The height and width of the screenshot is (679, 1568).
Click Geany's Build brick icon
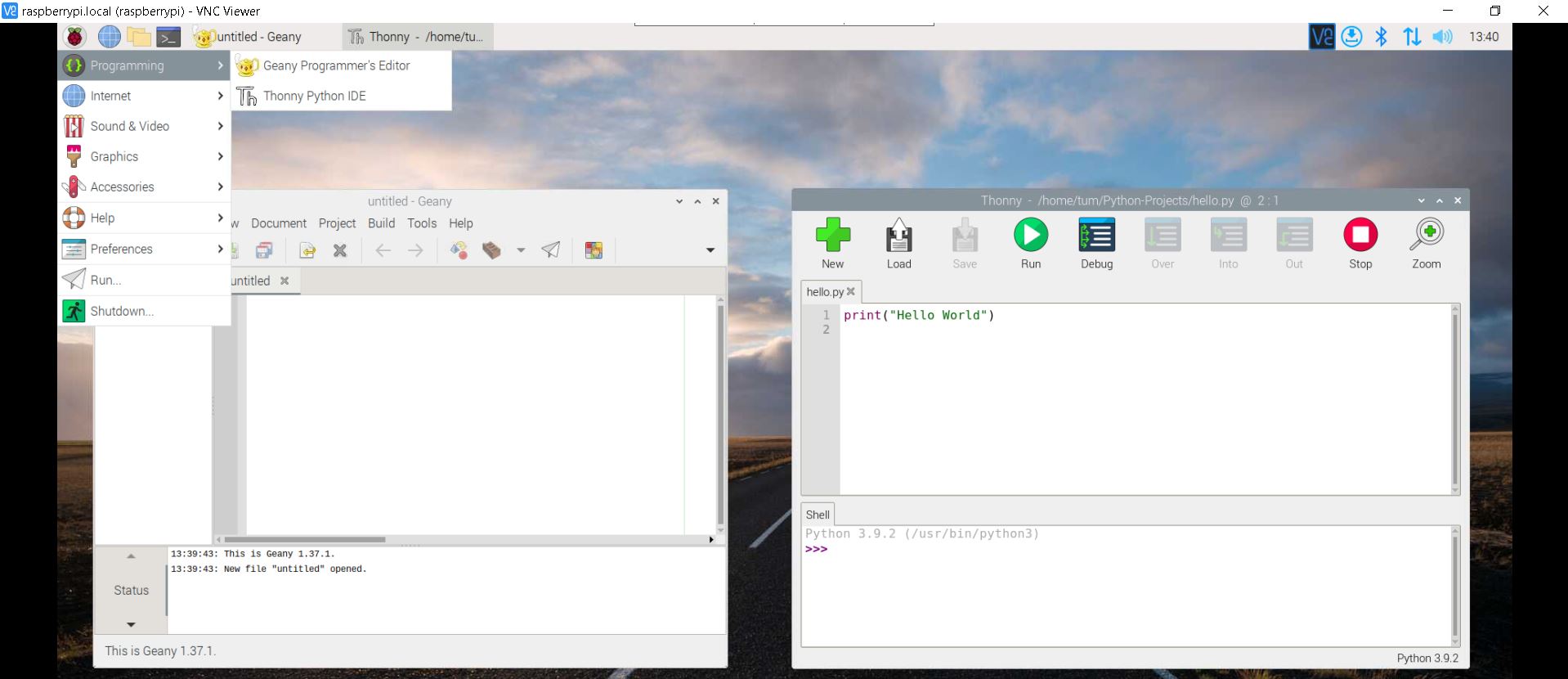(491, 250)
